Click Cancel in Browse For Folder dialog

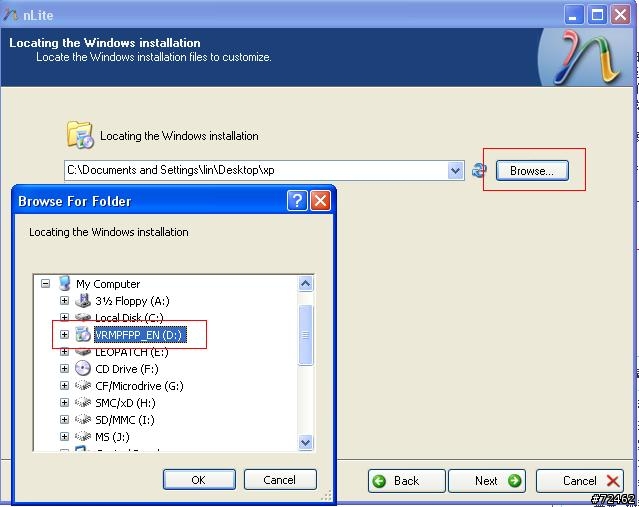coord(280,480)
